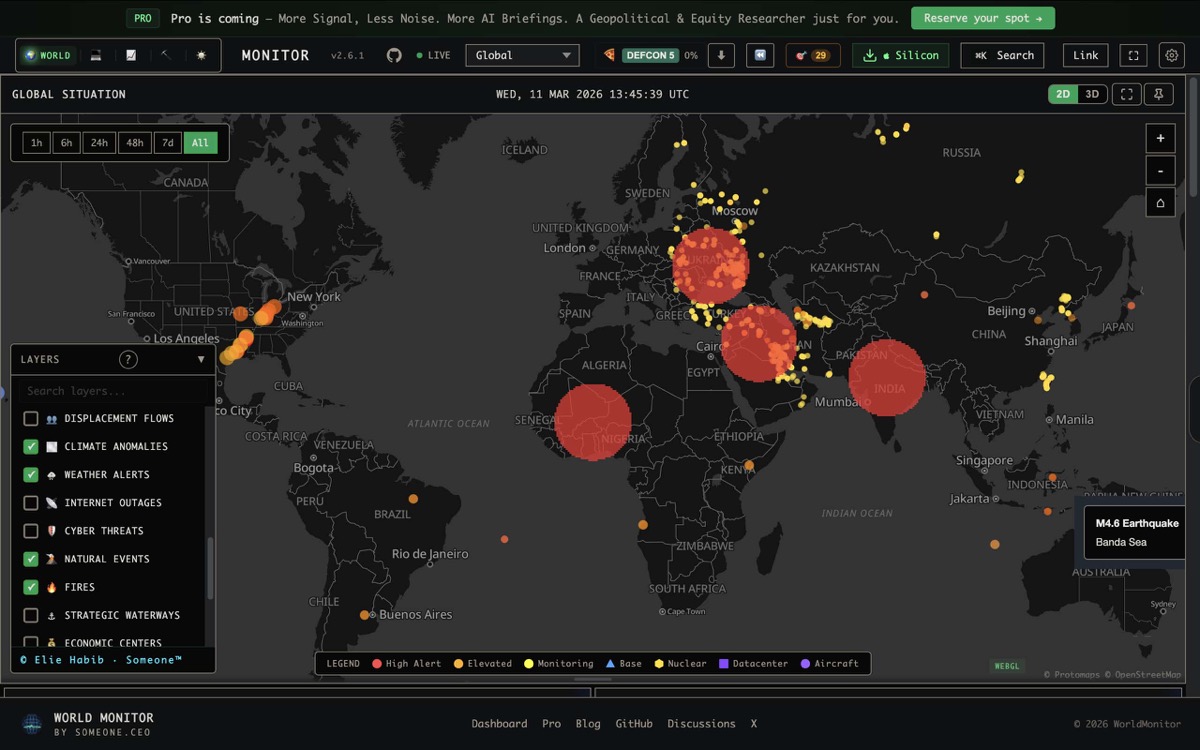Select the 24h time filter
Viewport: 1200px width, 750px height.
(x=98, y=143)
